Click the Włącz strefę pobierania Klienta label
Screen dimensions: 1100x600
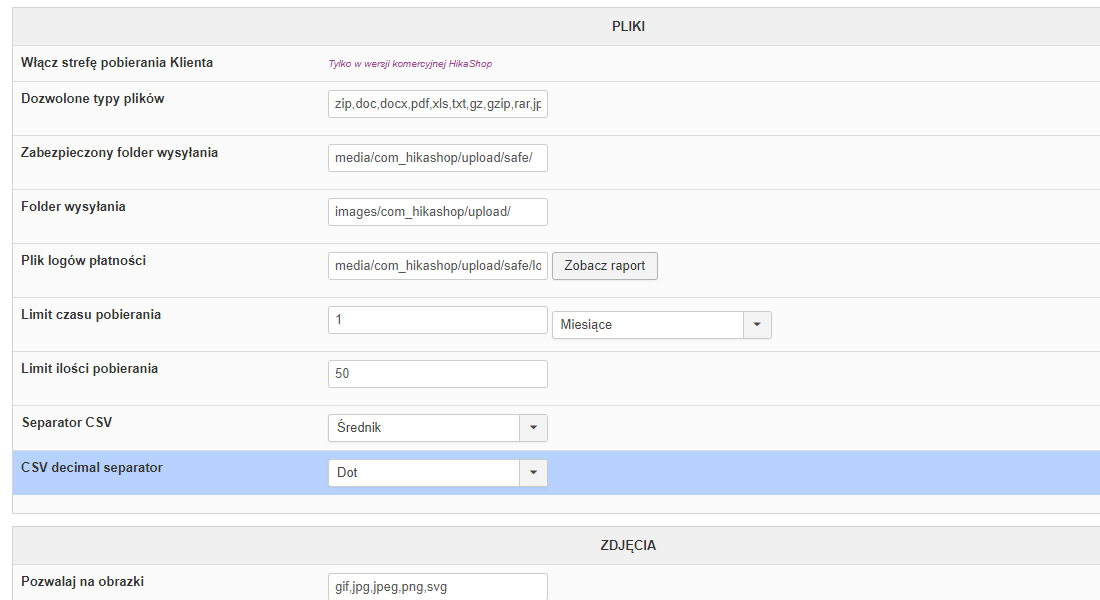click(117, 63)
